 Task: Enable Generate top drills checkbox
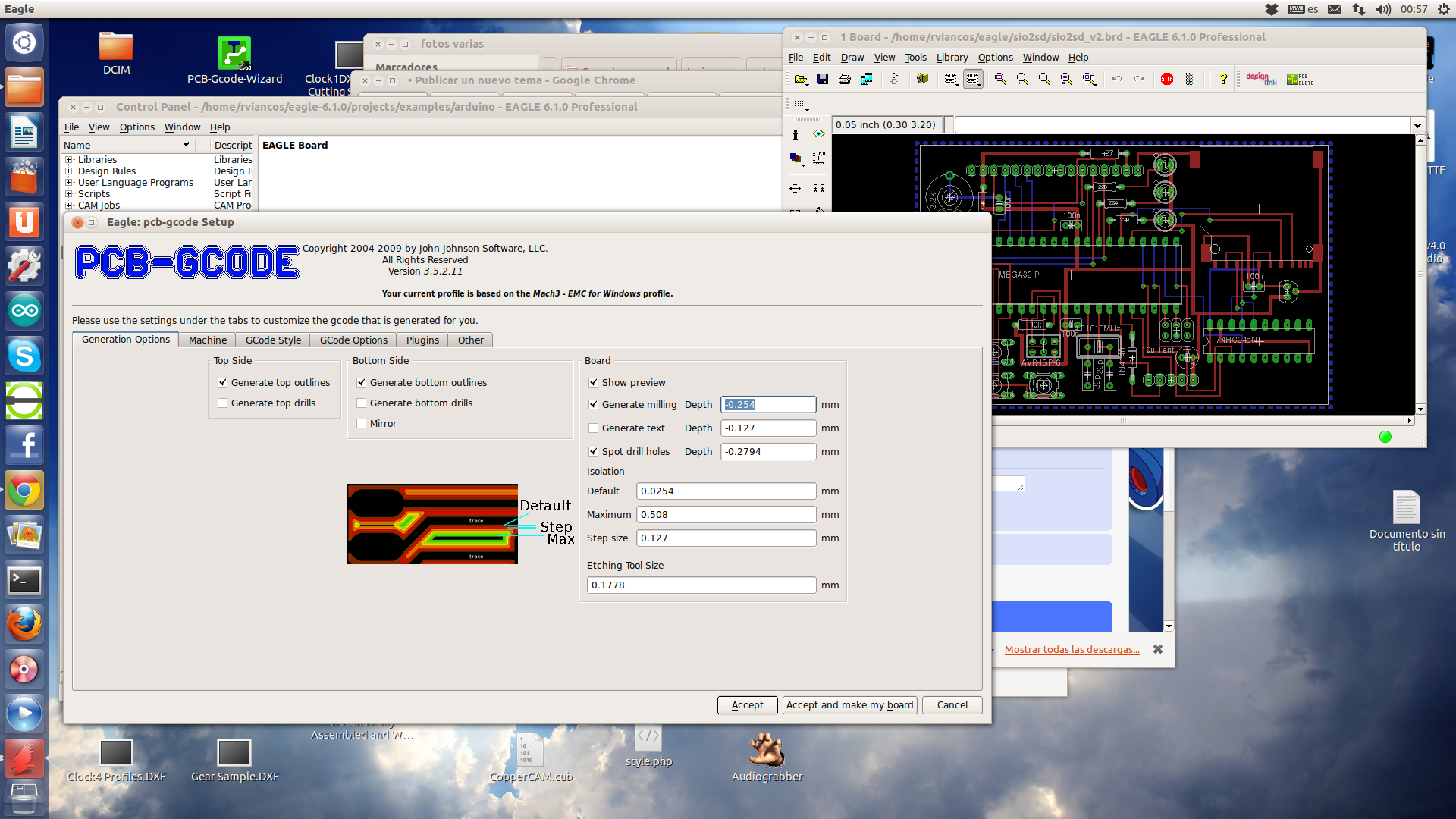point(223,403)
